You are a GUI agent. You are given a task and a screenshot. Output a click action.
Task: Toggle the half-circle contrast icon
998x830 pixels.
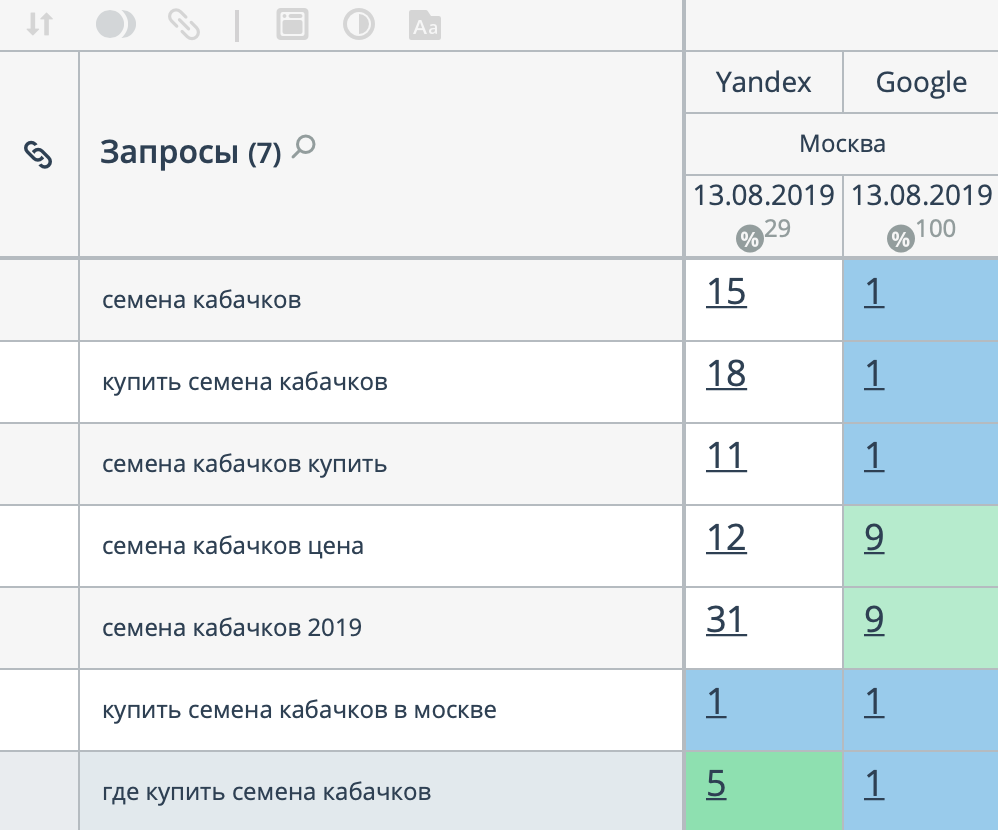(358, 25)
